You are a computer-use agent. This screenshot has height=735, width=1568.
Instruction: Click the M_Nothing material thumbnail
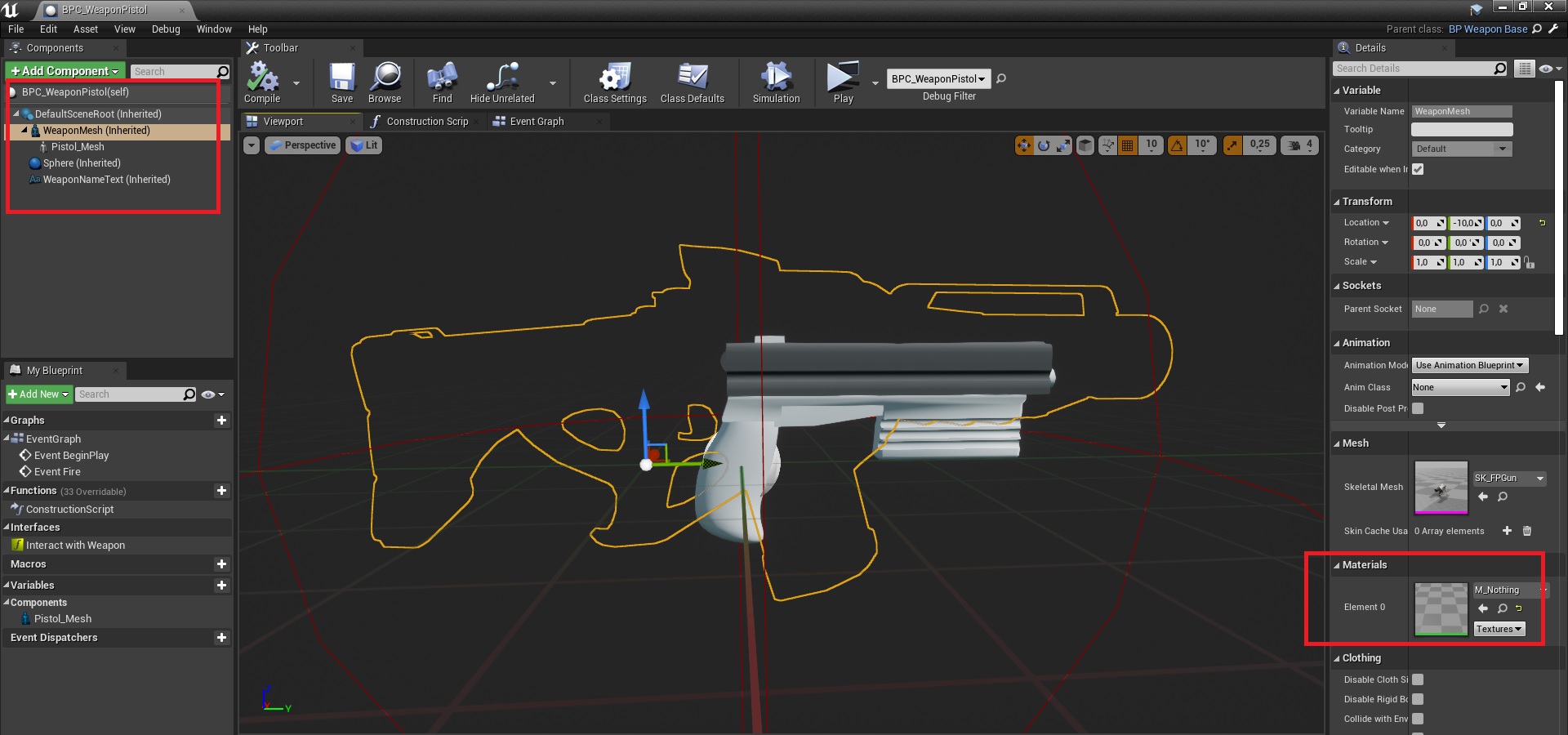pyautogui.click(x=1441, y=608)
